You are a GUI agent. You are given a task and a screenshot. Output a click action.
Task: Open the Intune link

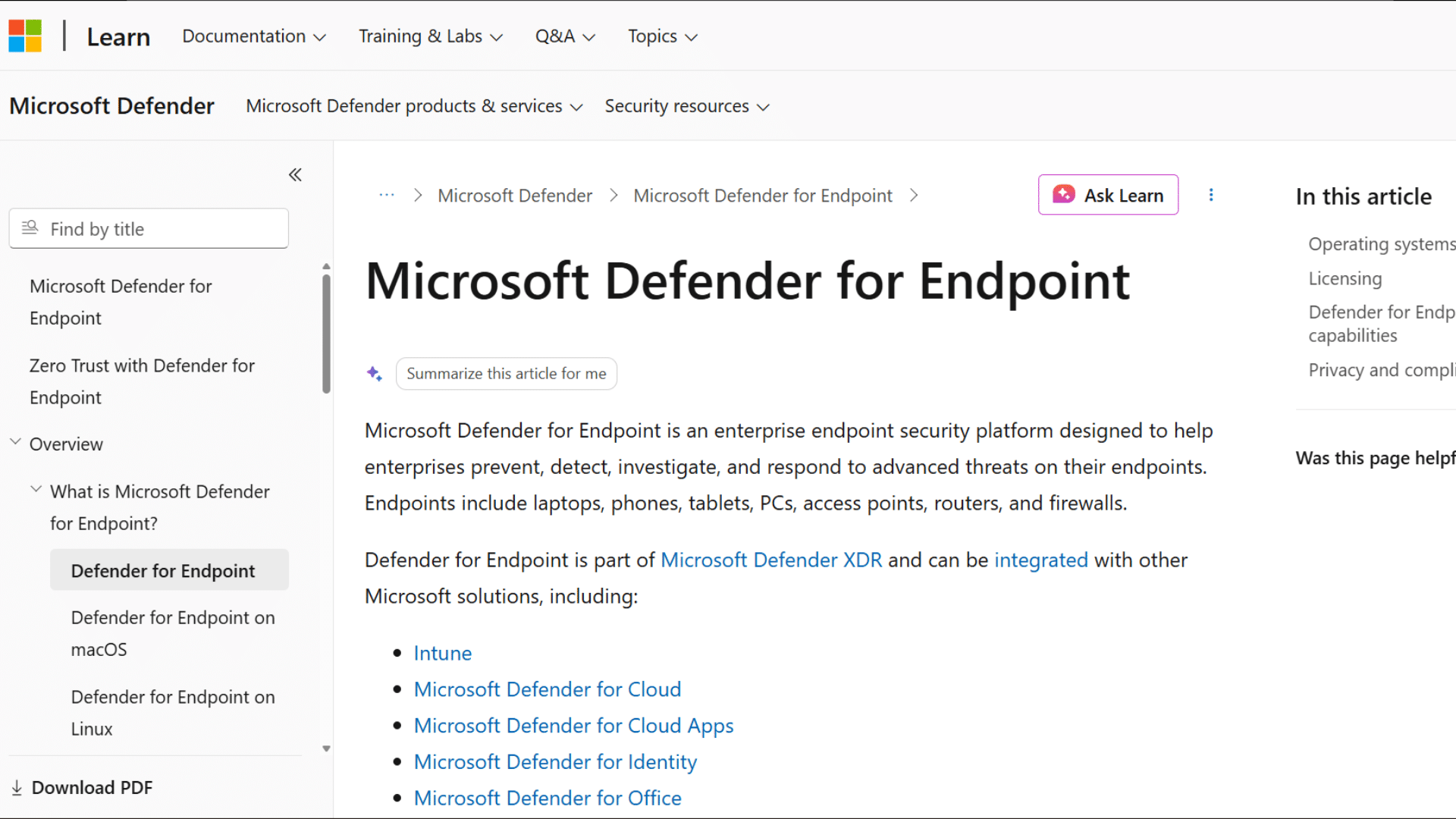(443, 653)
